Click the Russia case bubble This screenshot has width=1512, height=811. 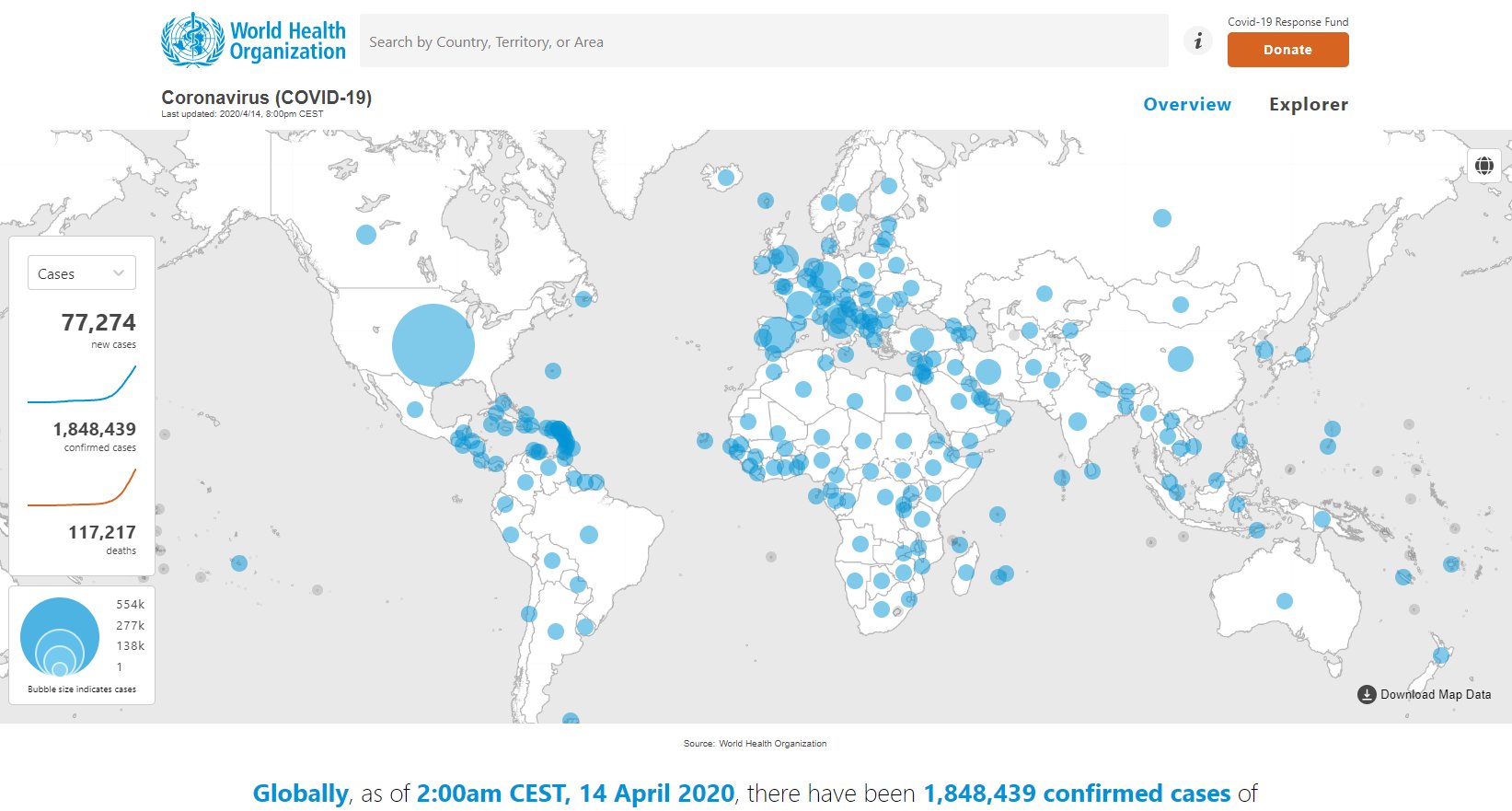point(1162,218)
